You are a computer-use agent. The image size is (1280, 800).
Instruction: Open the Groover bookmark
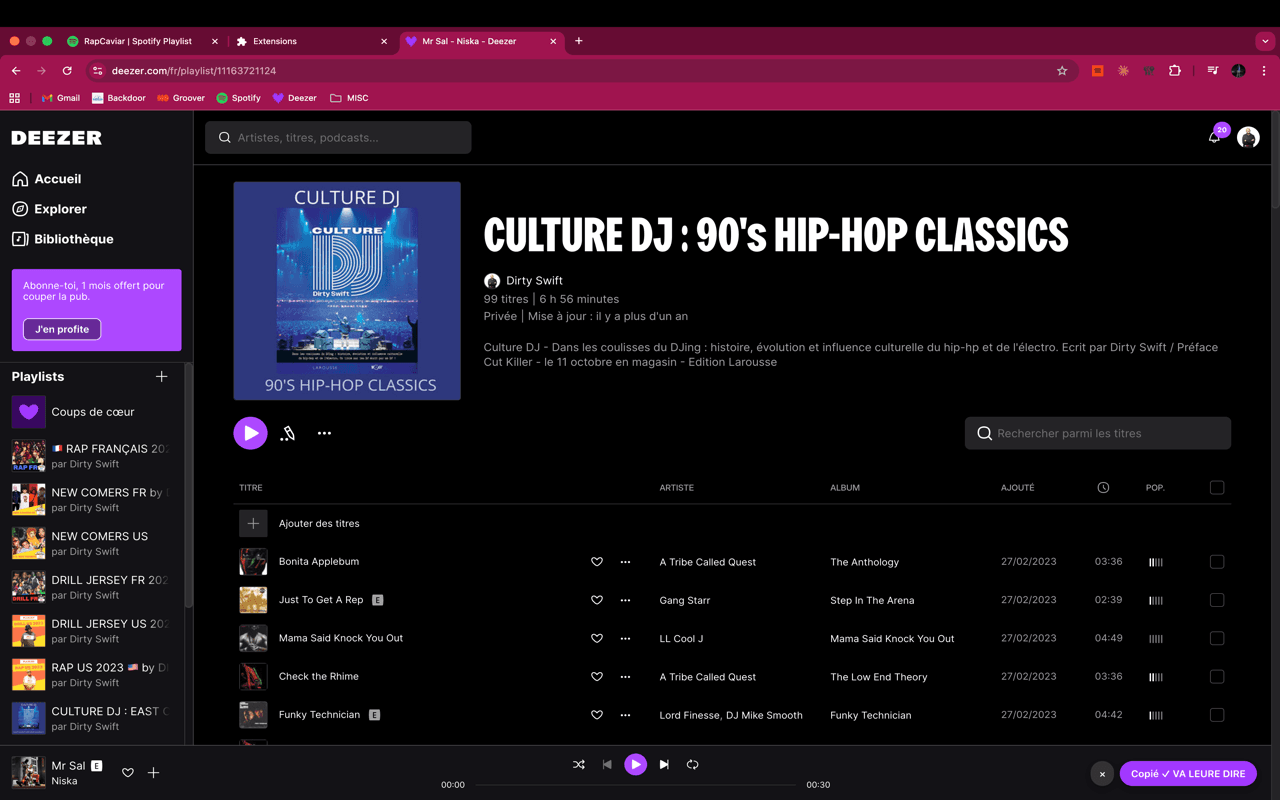[x=180, y=98]
